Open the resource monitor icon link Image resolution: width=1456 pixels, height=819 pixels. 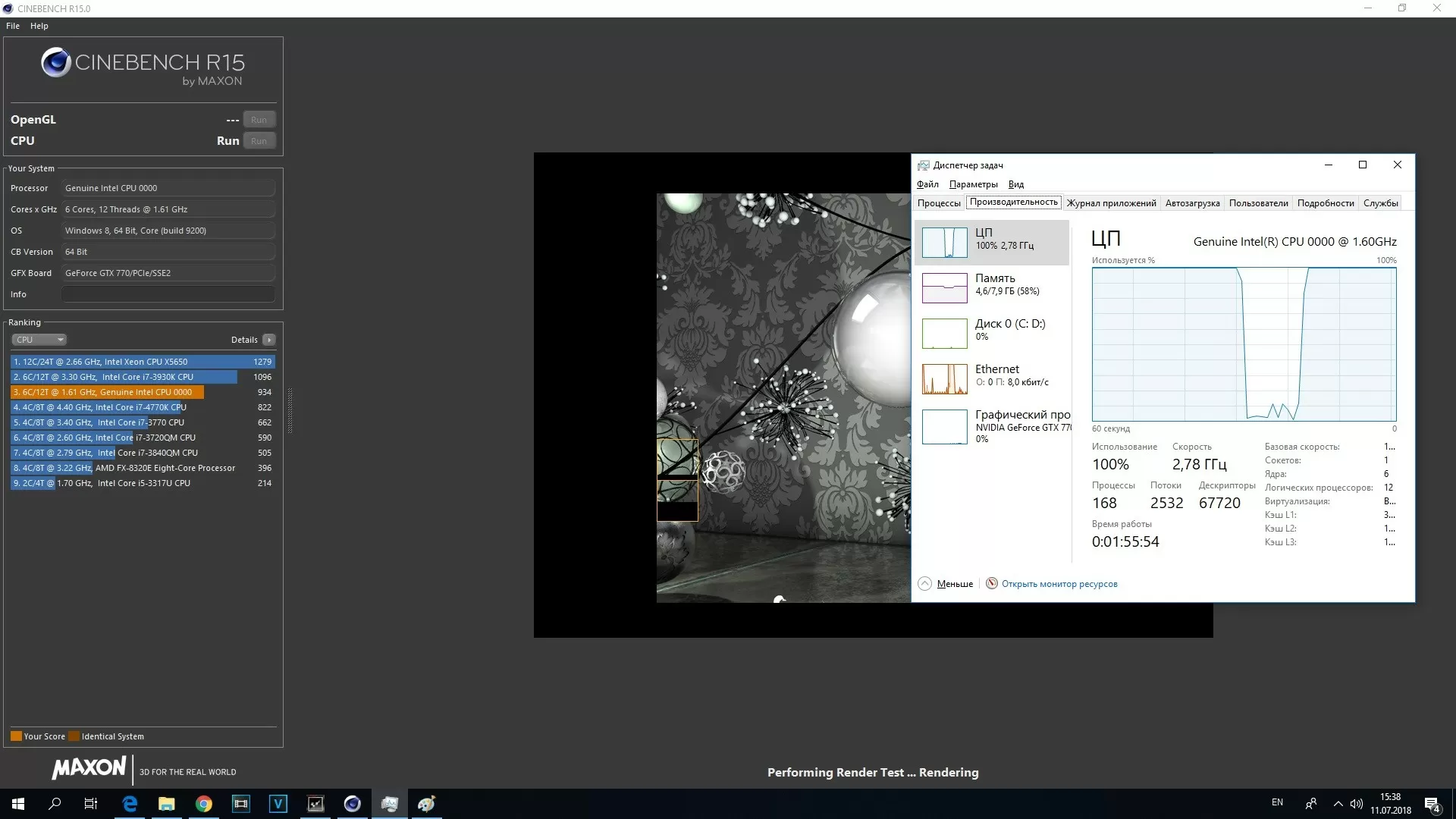[991, 583]
